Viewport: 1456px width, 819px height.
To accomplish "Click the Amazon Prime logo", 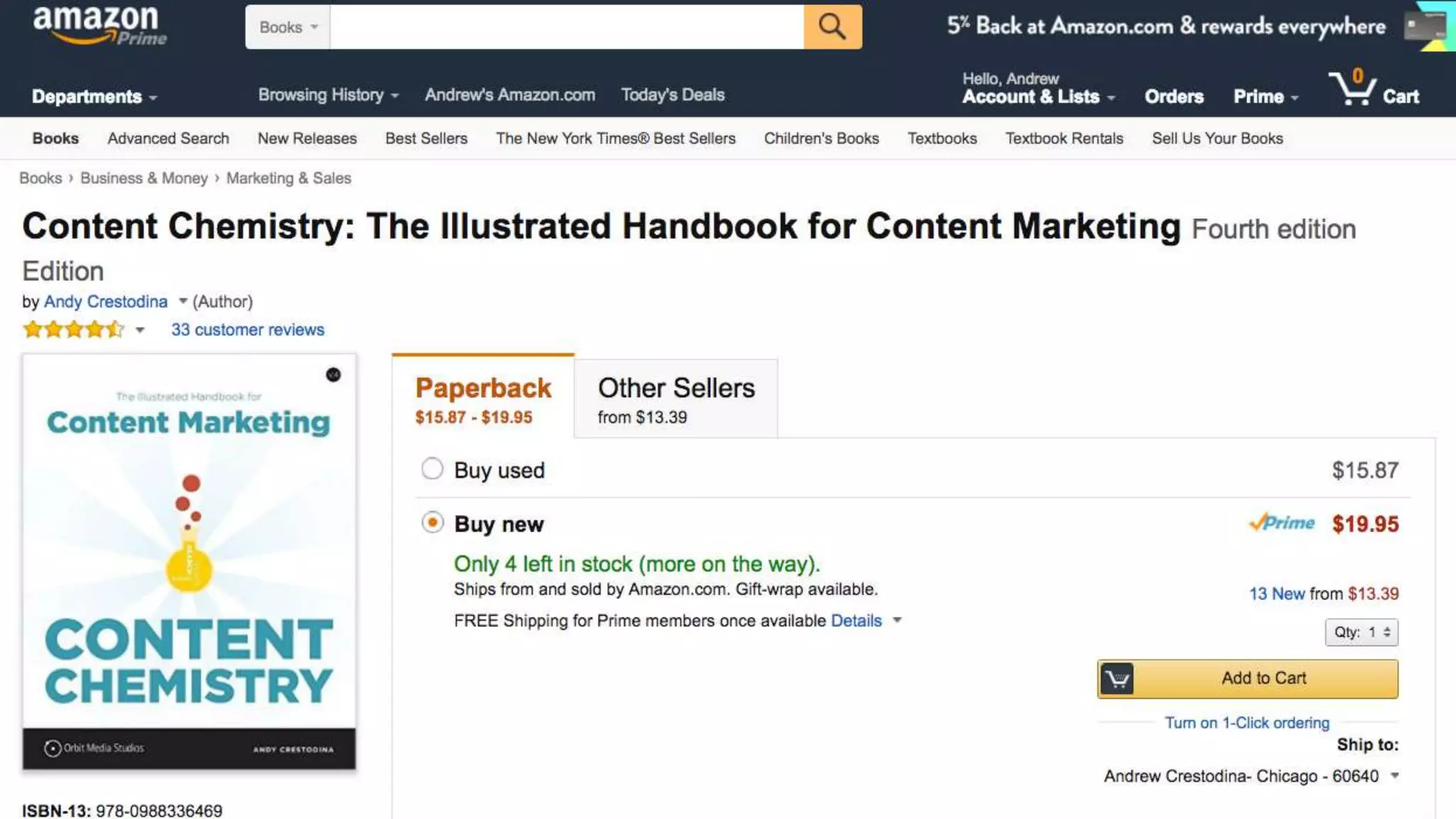I will (x=100, y=26).
